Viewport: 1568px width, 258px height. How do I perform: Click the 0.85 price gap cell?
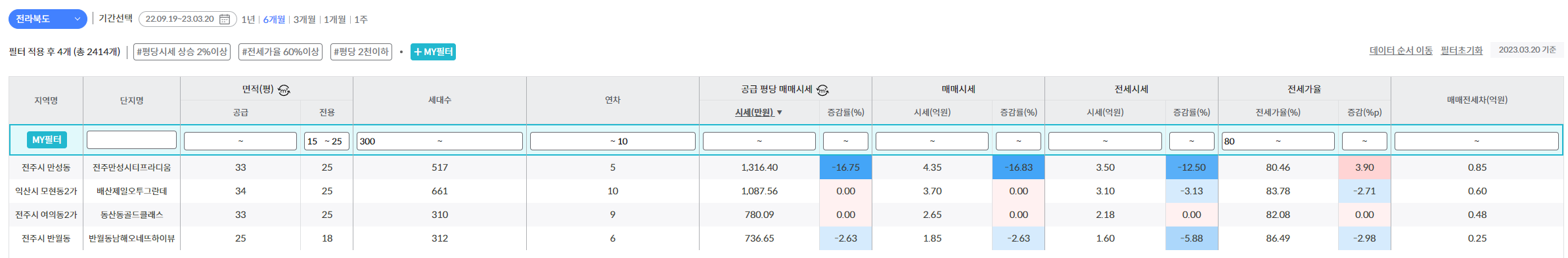1477,167
